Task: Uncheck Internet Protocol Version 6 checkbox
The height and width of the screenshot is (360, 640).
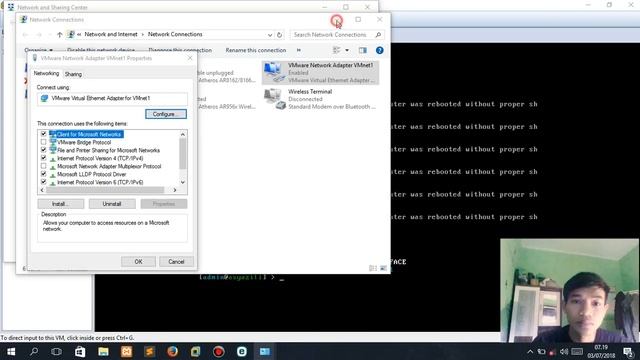Action: pos(44,182)
